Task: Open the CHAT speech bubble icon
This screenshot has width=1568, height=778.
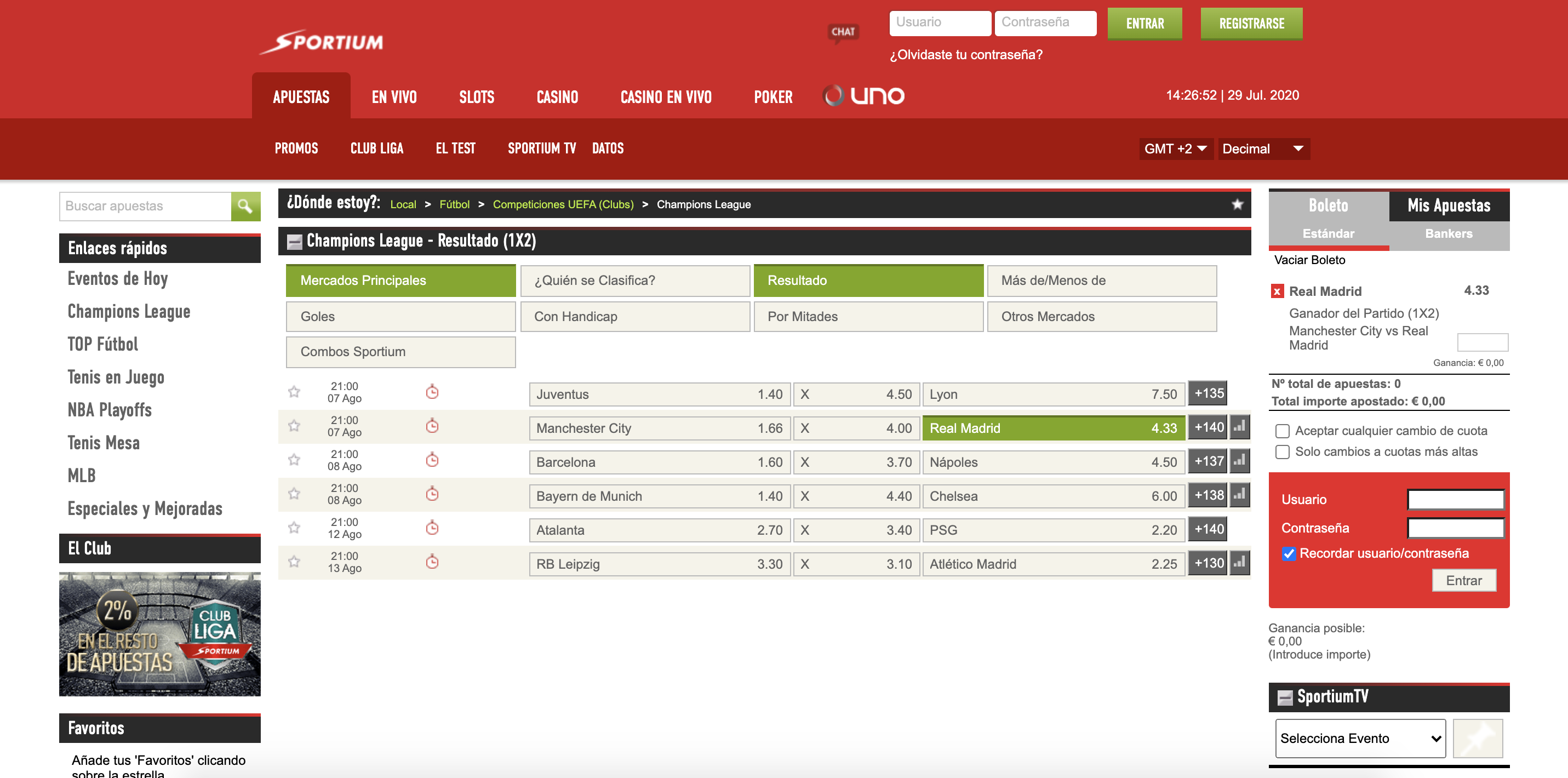Action: (843, 33)
